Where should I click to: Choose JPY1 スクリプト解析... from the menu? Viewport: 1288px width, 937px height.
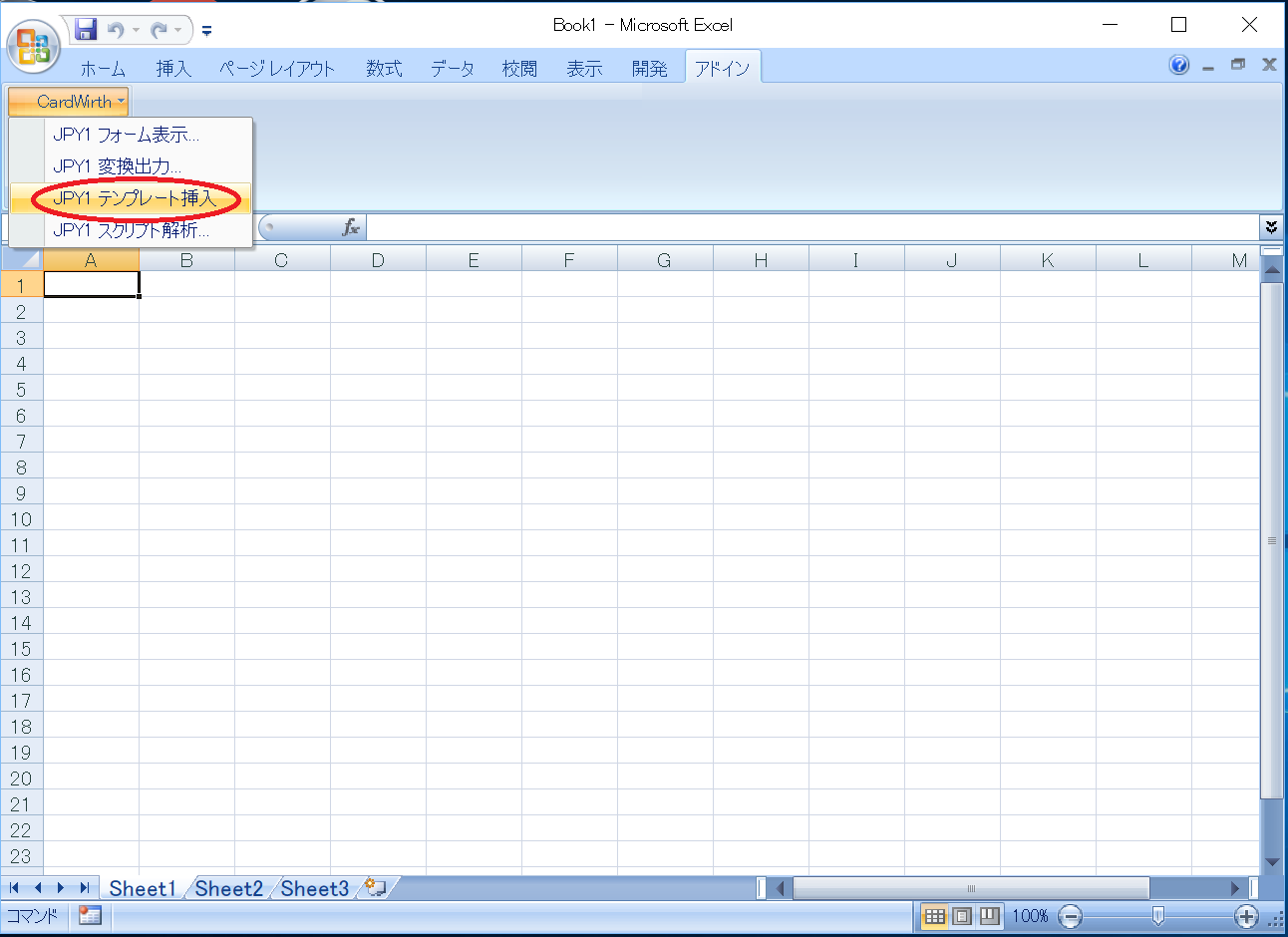click(x=131, y=230)
